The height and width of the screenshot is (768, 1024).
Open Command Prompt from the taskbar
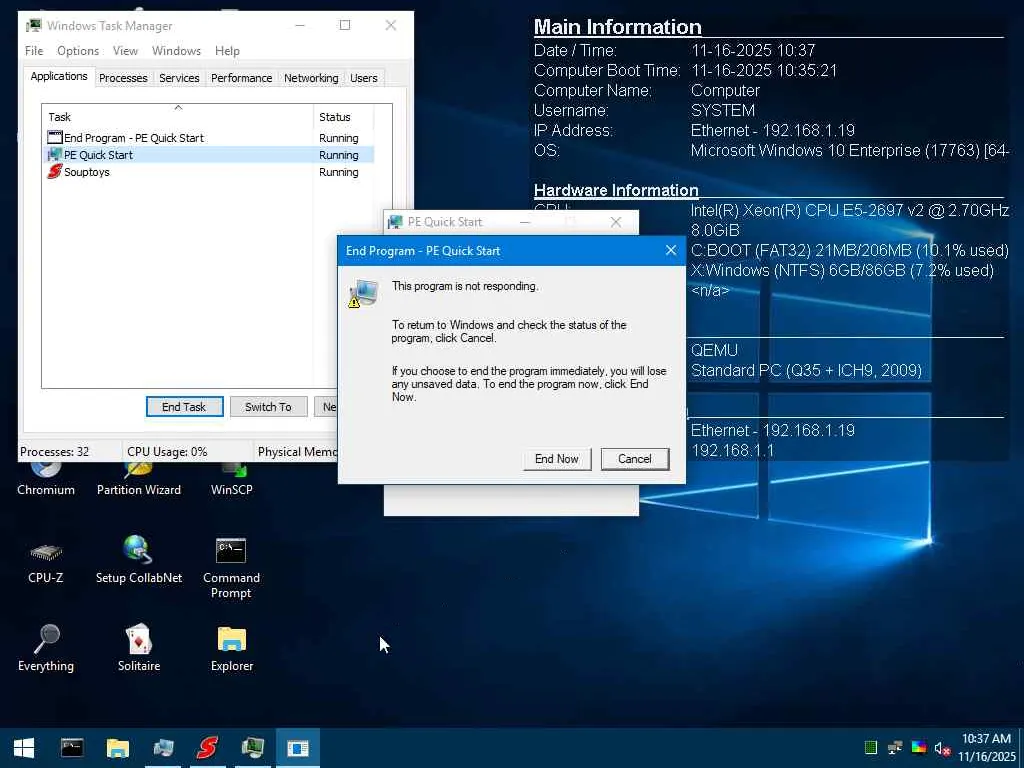72,748
